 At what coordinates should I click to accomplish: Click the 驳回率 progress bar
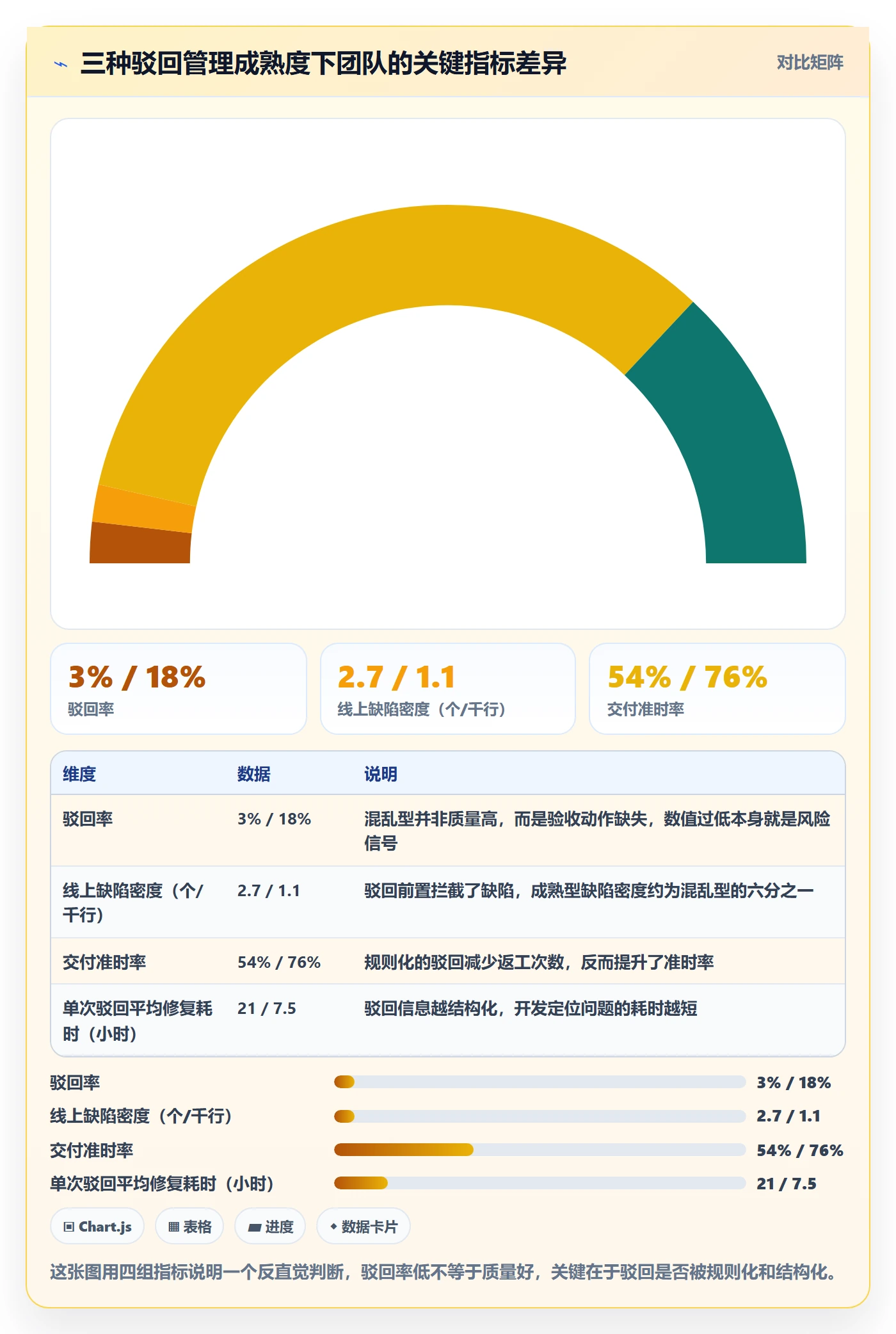(540, 1082)
